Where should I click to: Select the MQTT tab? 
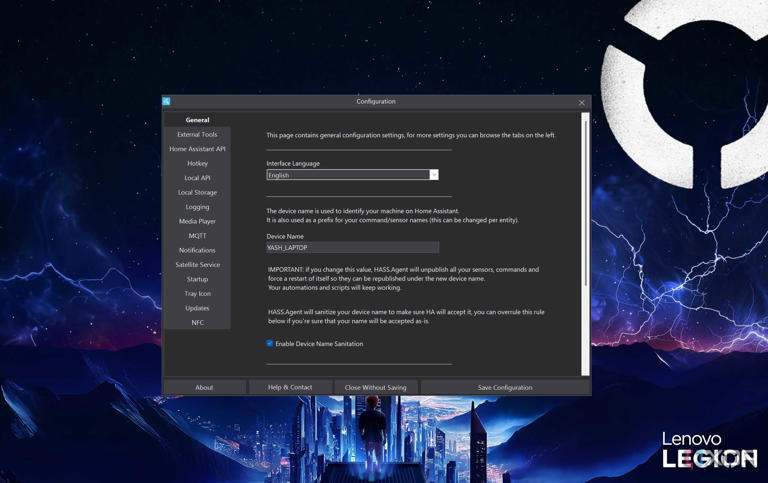pyautogui.click(x=197, y=236)
